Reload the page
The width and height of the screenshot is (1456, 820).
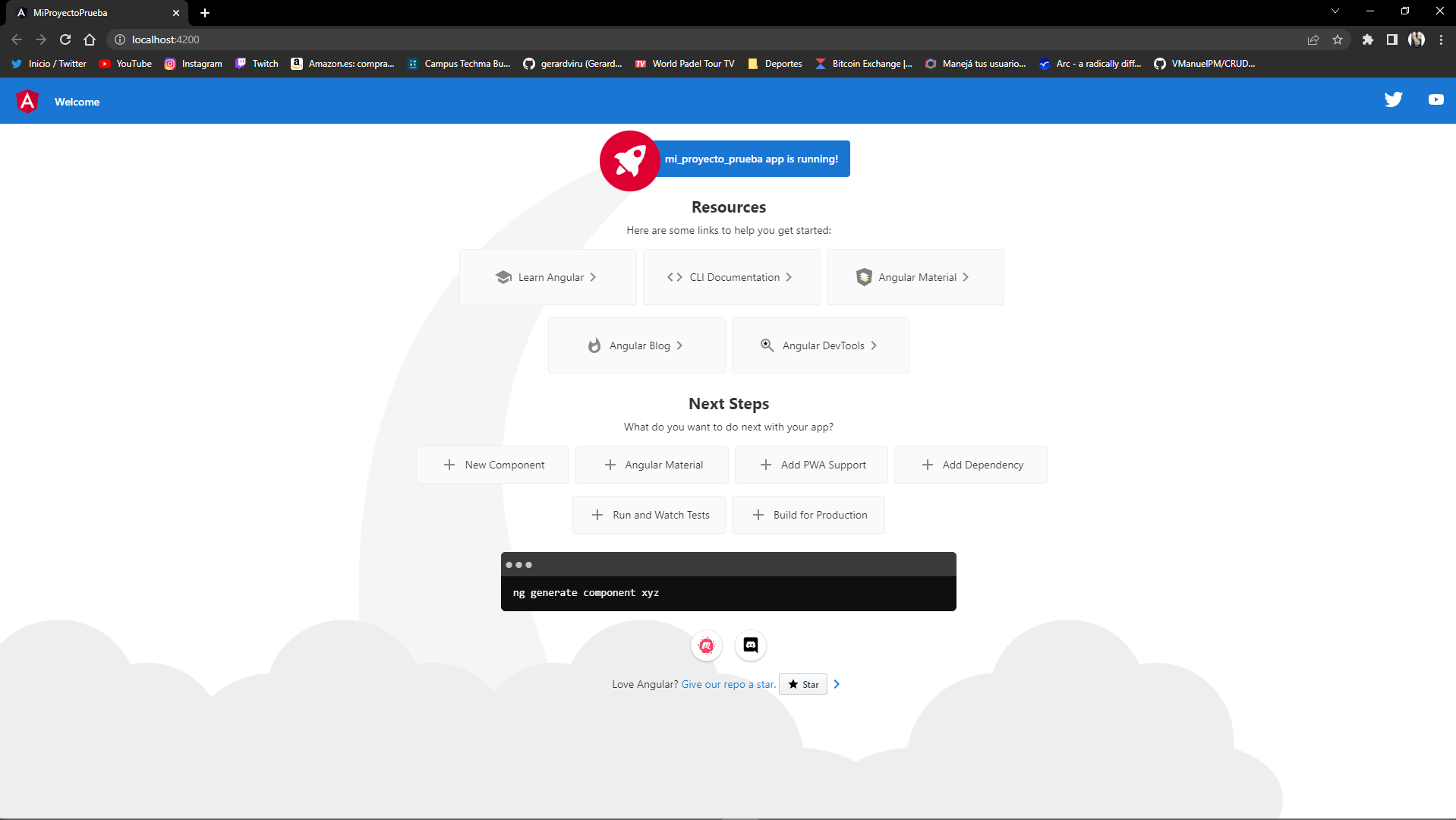(65, 39)
